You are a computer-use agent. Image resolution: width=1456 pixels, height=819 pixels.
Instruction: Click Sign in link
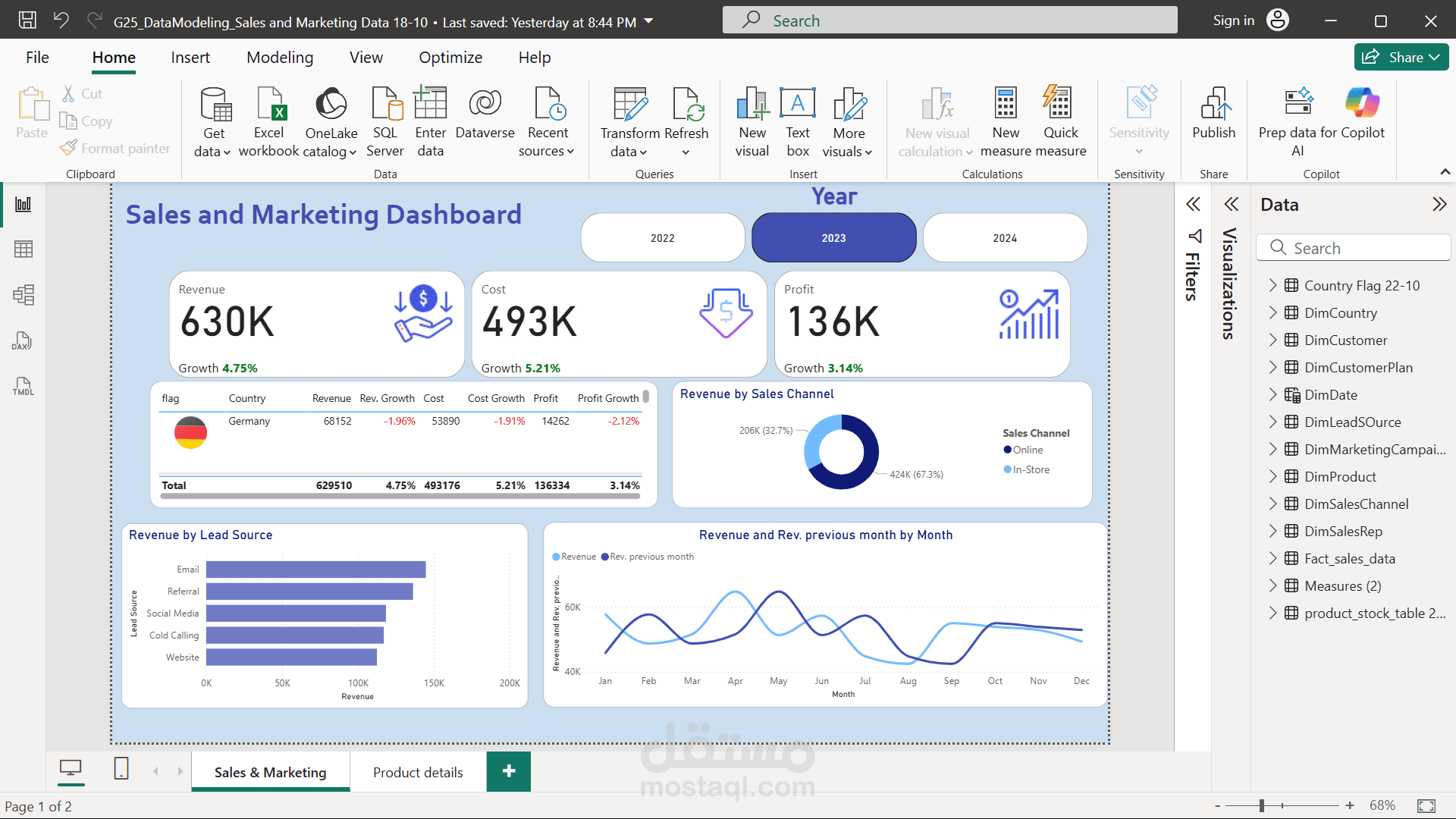(1233, 20)
